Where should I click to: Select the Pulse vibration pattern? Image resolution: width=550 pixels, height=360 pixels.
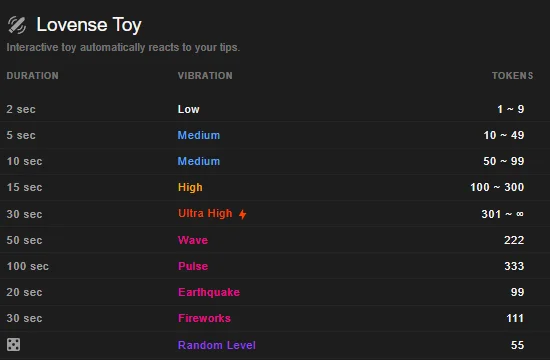(193, 266)
